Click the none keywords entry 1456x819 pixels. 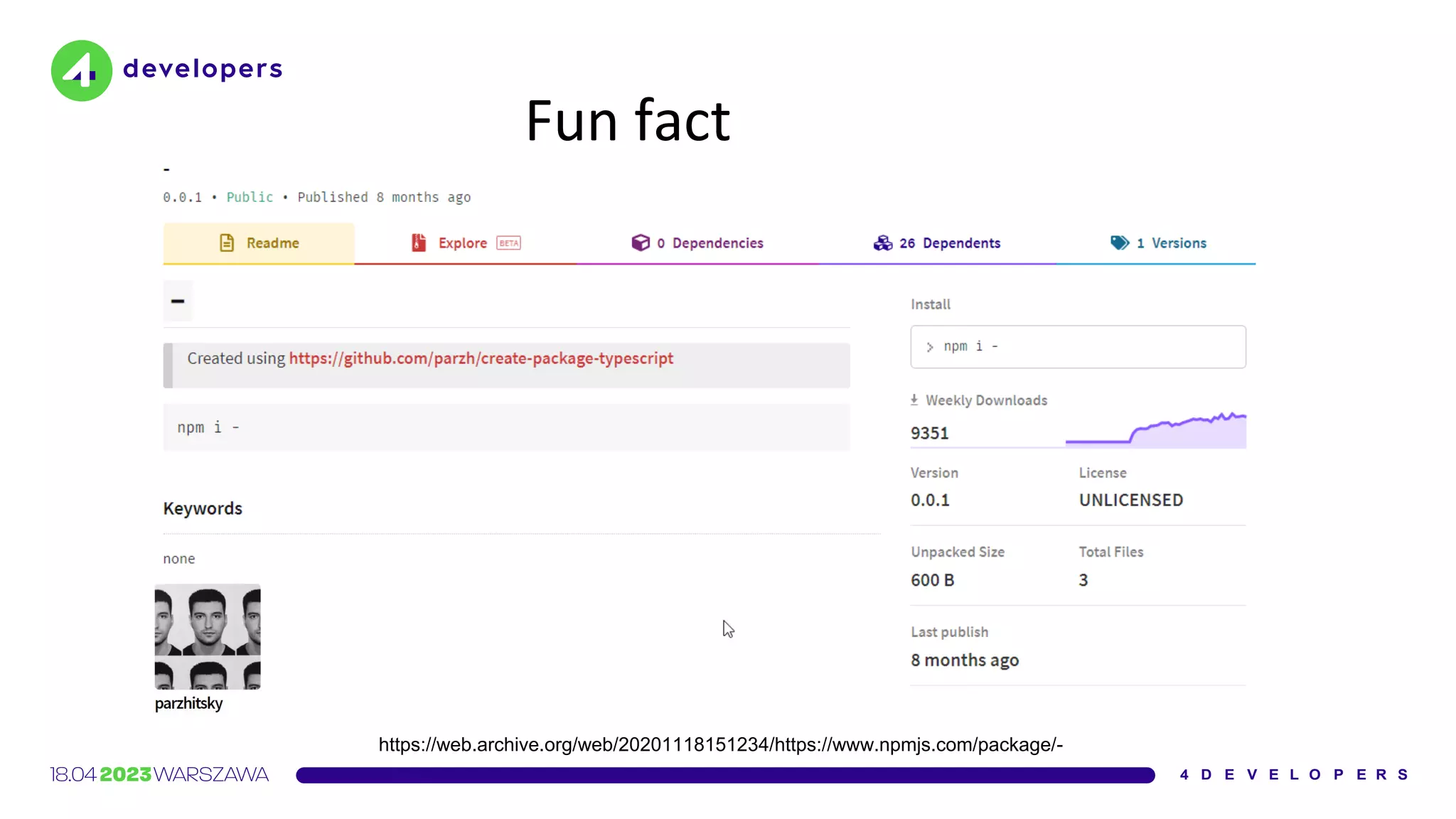[x=179, y=559]
